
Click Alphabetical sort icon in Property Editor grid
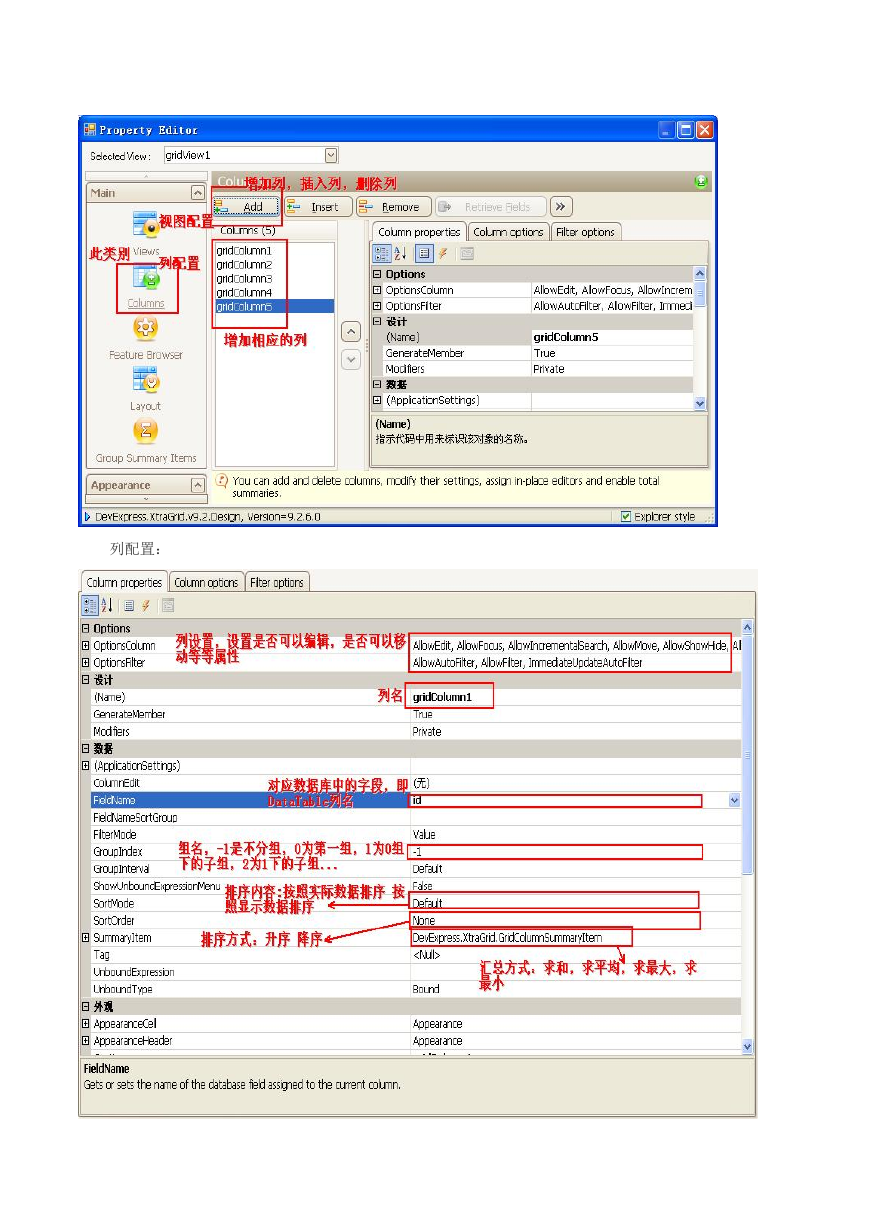[400, 254]
